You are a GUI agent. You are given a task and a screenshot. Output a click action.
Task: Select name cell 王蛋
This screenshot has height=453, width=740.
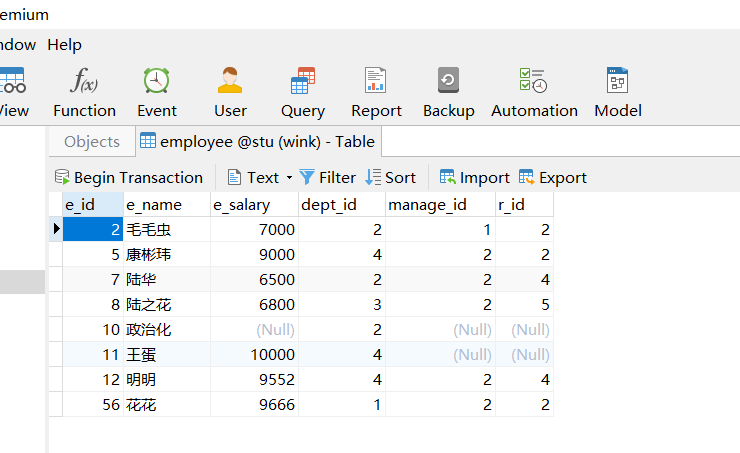pyautogui.click(x=167, y=354)
